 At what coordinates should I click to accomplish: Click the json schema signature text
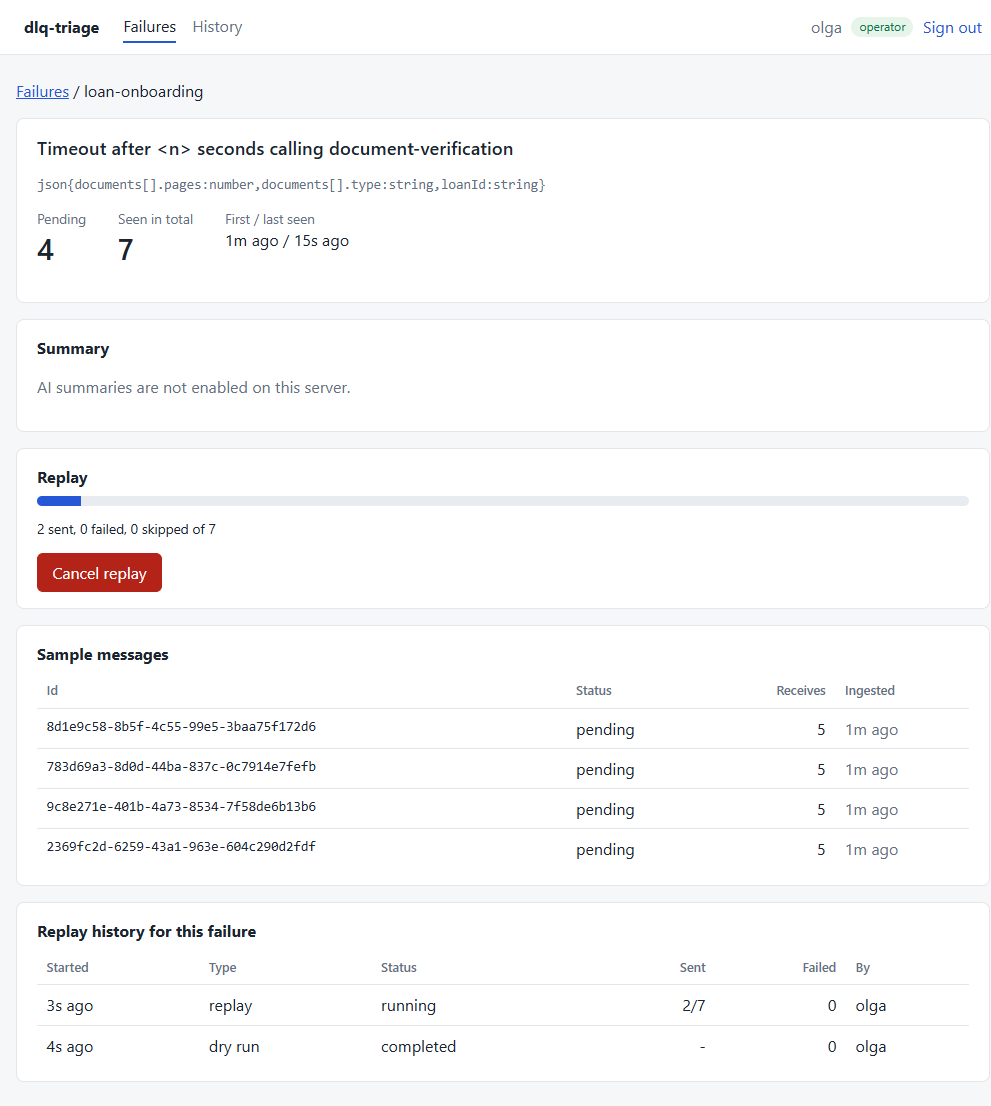291,185
